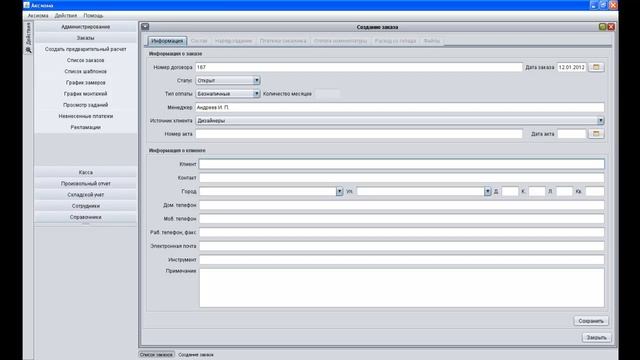Open the Администрирование section
Viewport: 640px width, 360px height.
pos(86,27)
